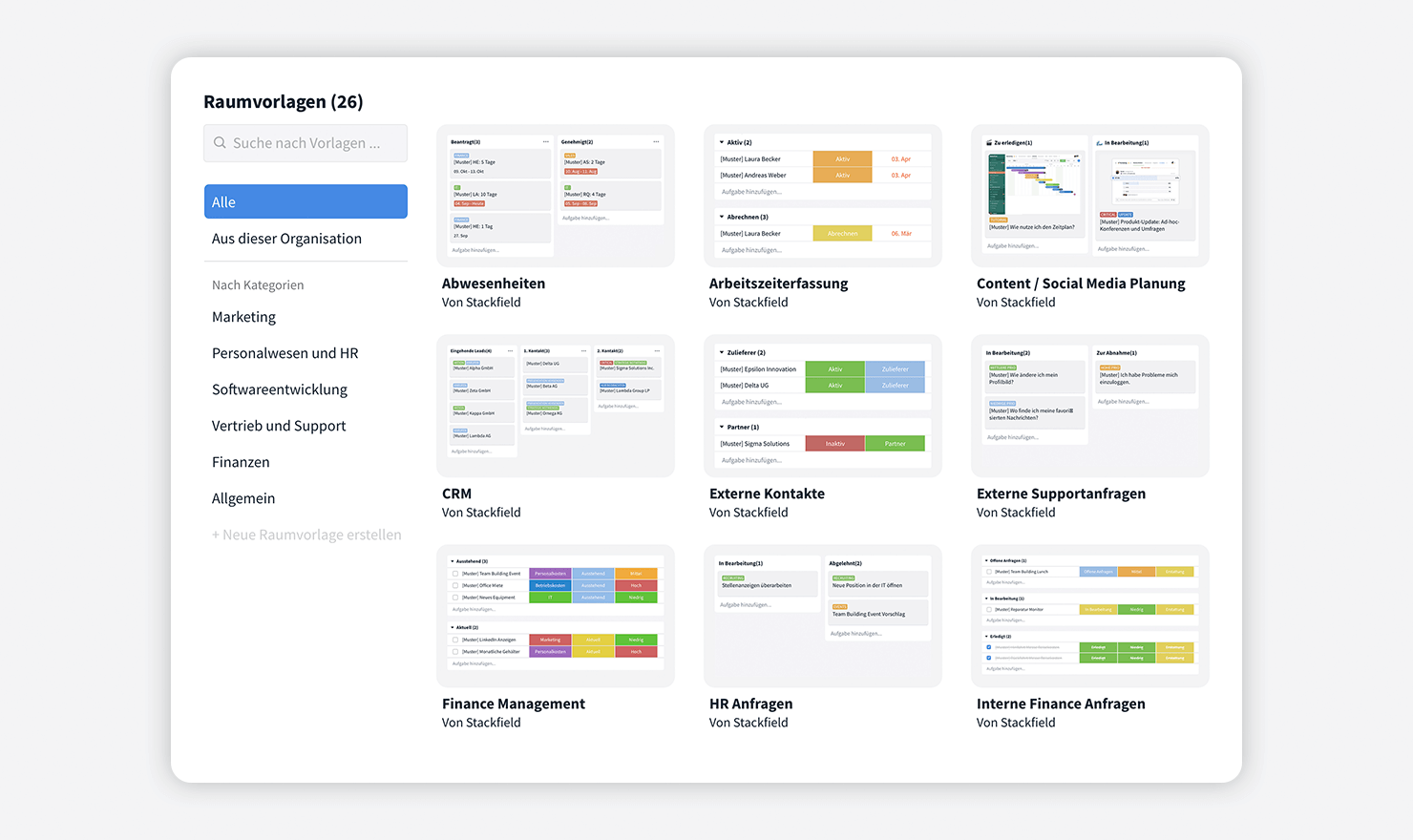Click 'Von Stackfield' under Content / Social Media Planung

pos(1016,303)
